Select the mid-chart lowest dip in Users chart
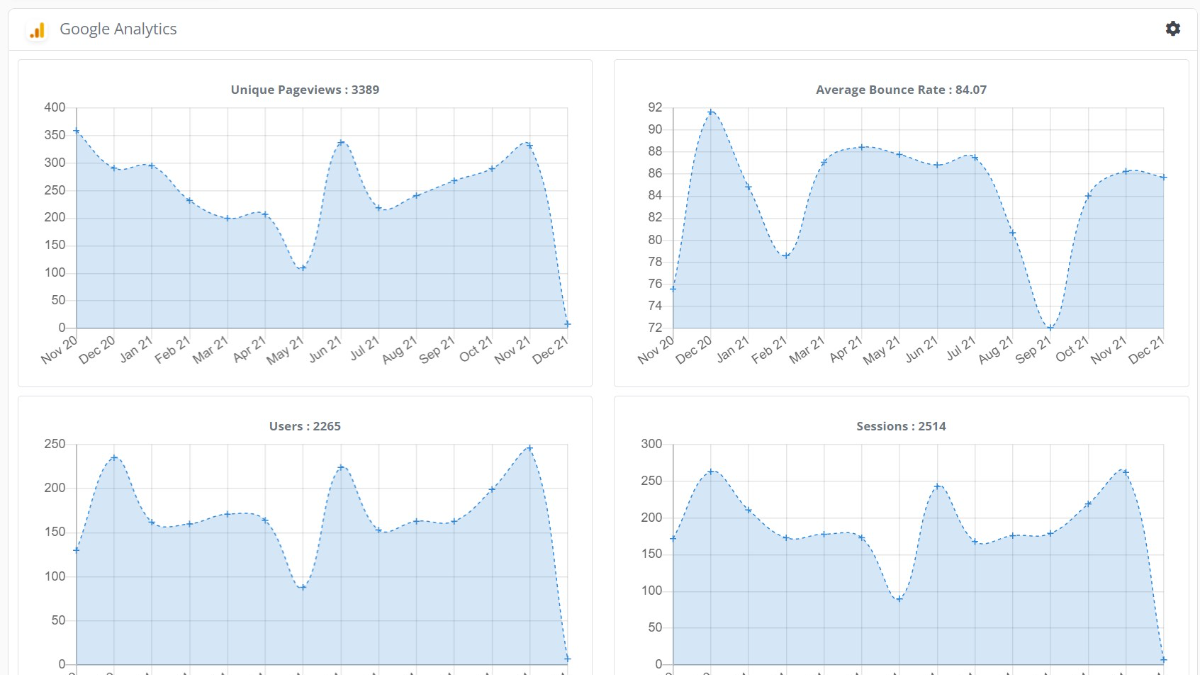 [302, 587]
